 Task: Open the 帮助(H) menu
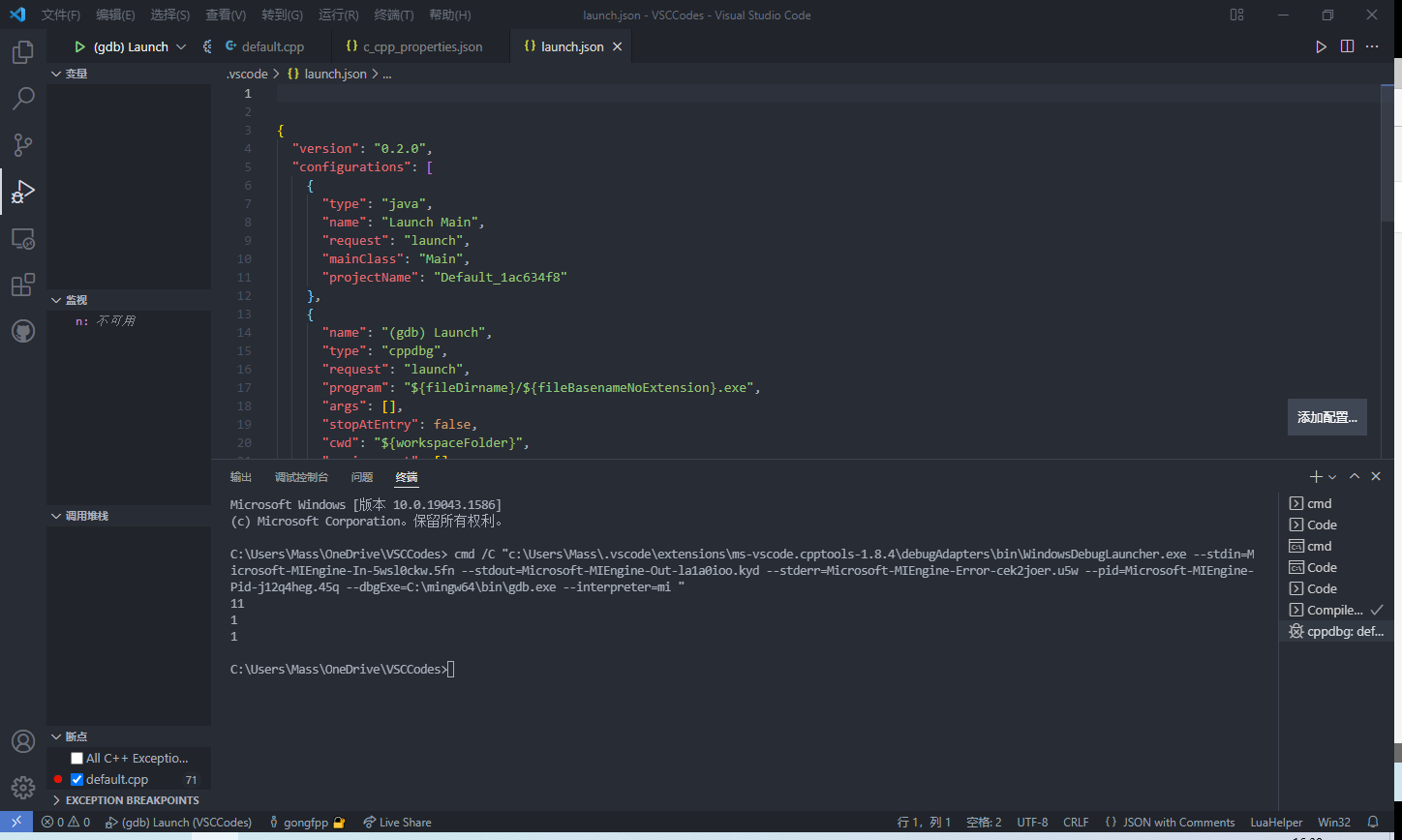pos(449,15)
